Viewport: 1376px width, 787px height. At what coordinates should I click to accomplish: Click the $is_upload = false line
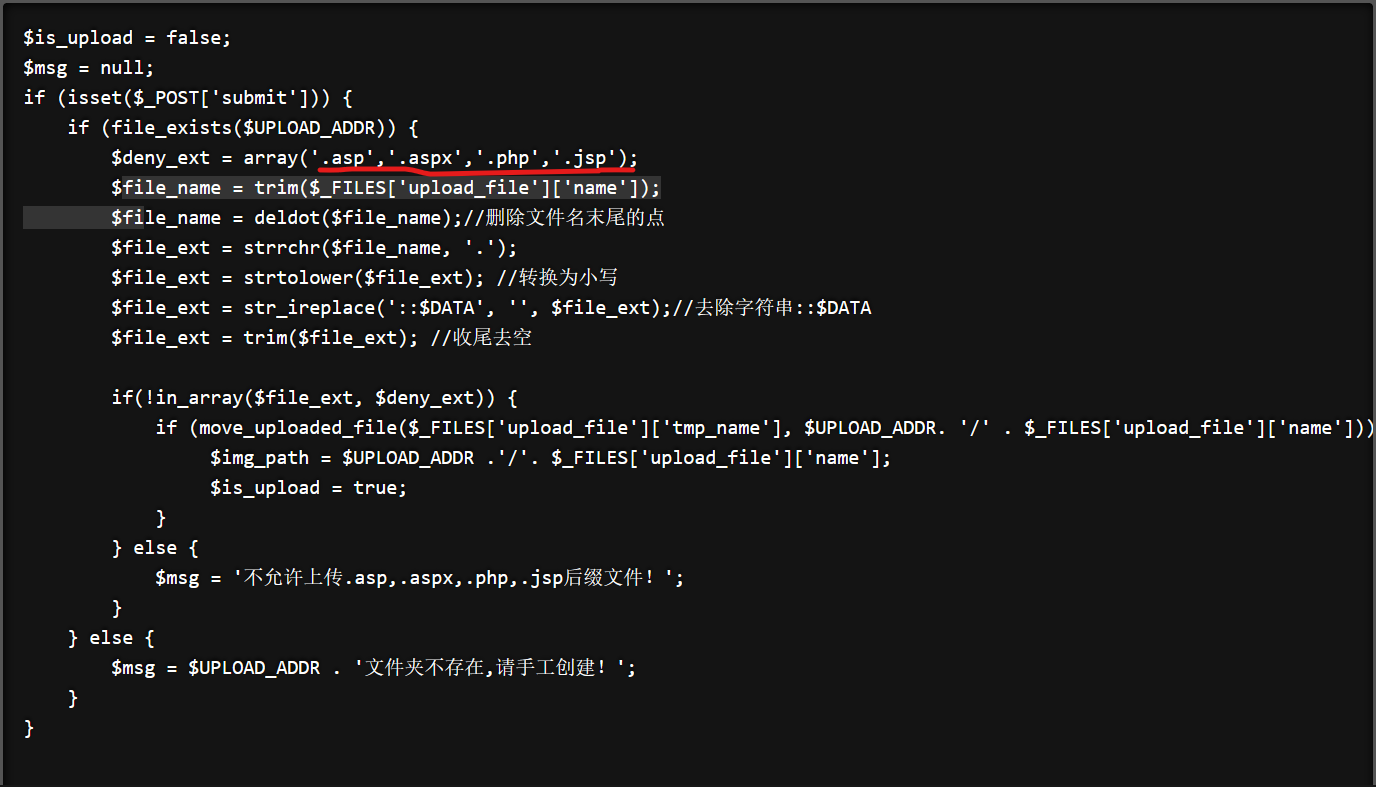point(127,38)
